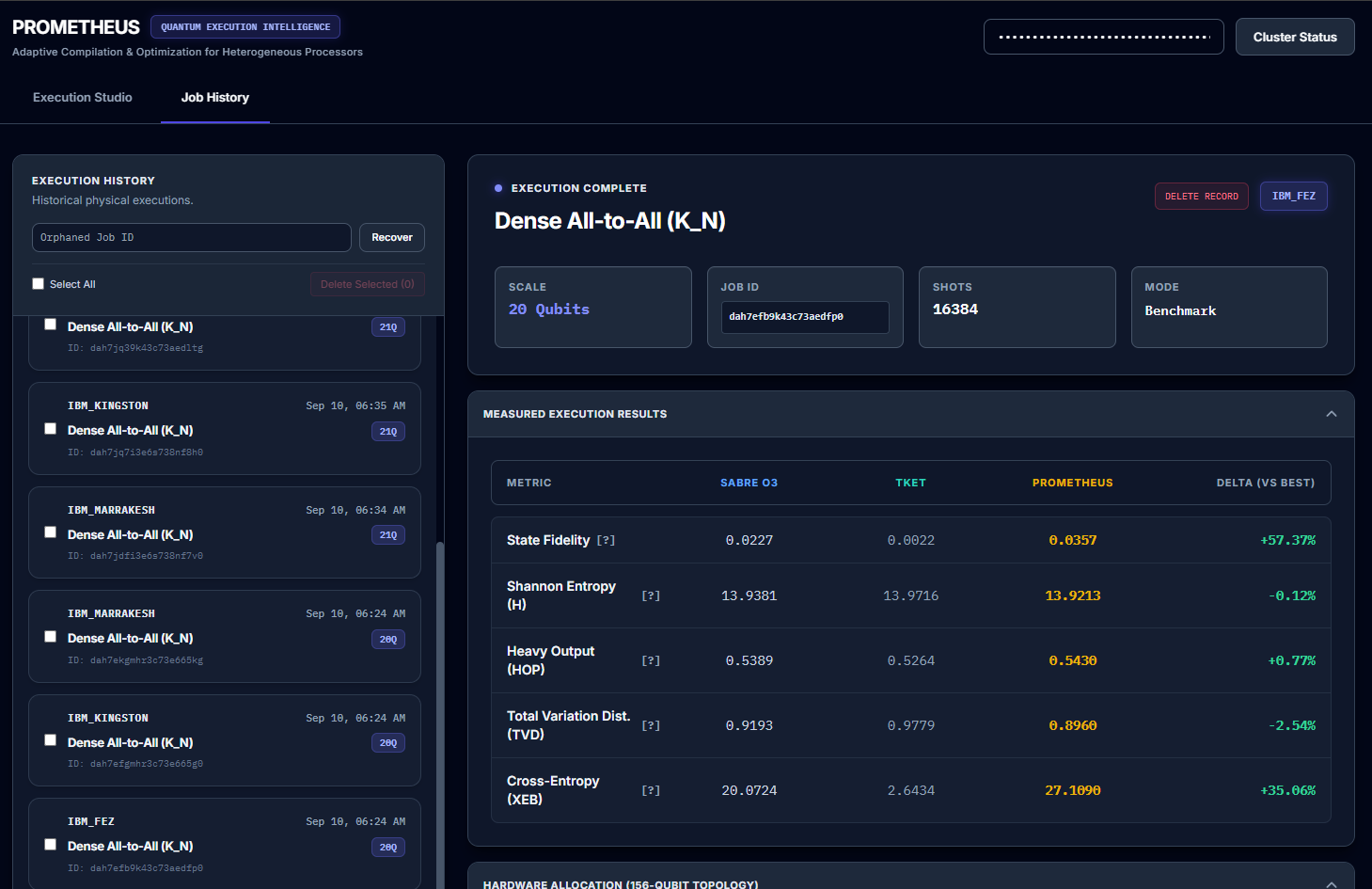Click the PROMETHEUS column header

[1073, 483]
